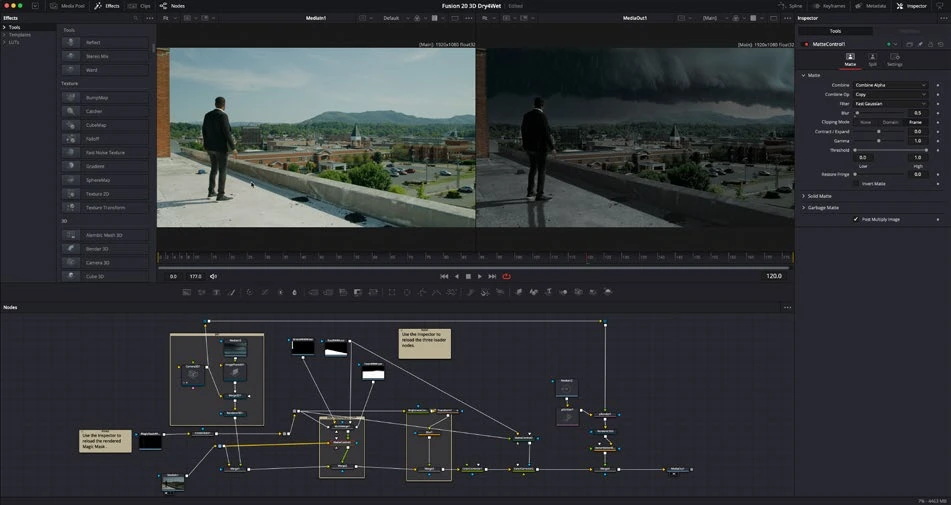Choose the BumpMap texture tool
The width and height of the screenshot is (951, 505).
pos(105,98)
